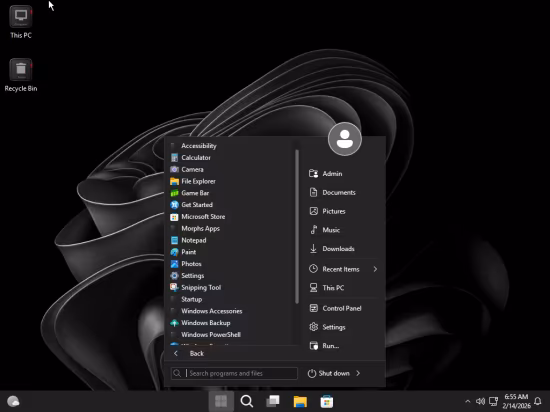Open Shut down options arrow

(x=358, y=373)
